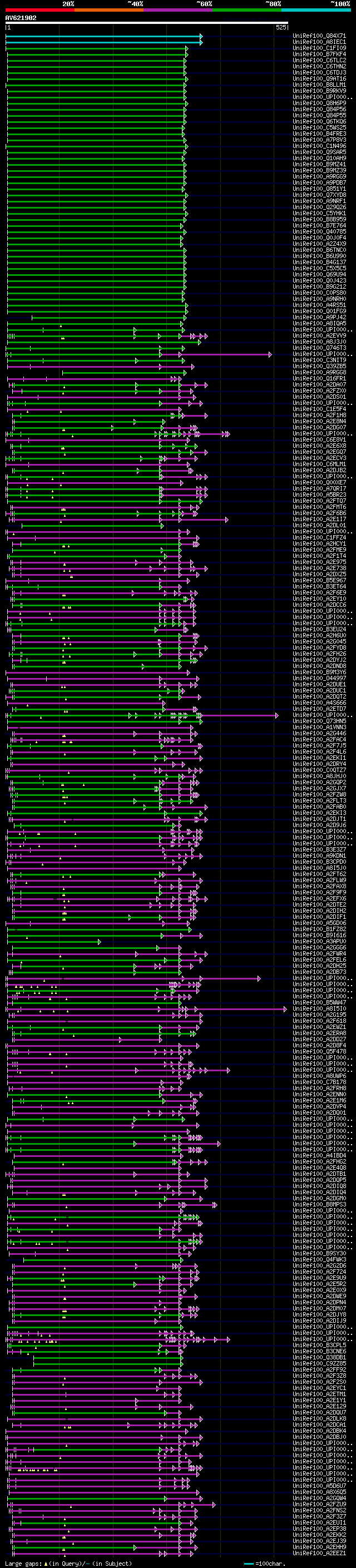The width and height of the screenshot is (356, 1568).
Task: Click hit label UniRef100_B4G137
Action: 319,263
